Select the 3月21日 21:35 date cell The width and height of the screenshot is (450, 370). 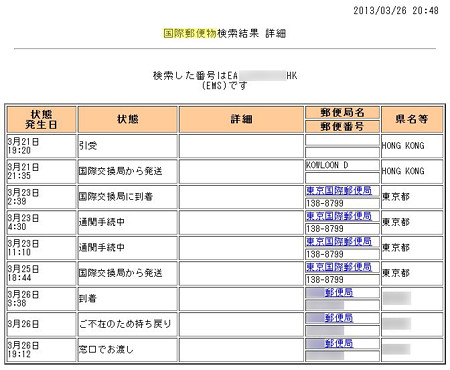[x=41, y=171]
